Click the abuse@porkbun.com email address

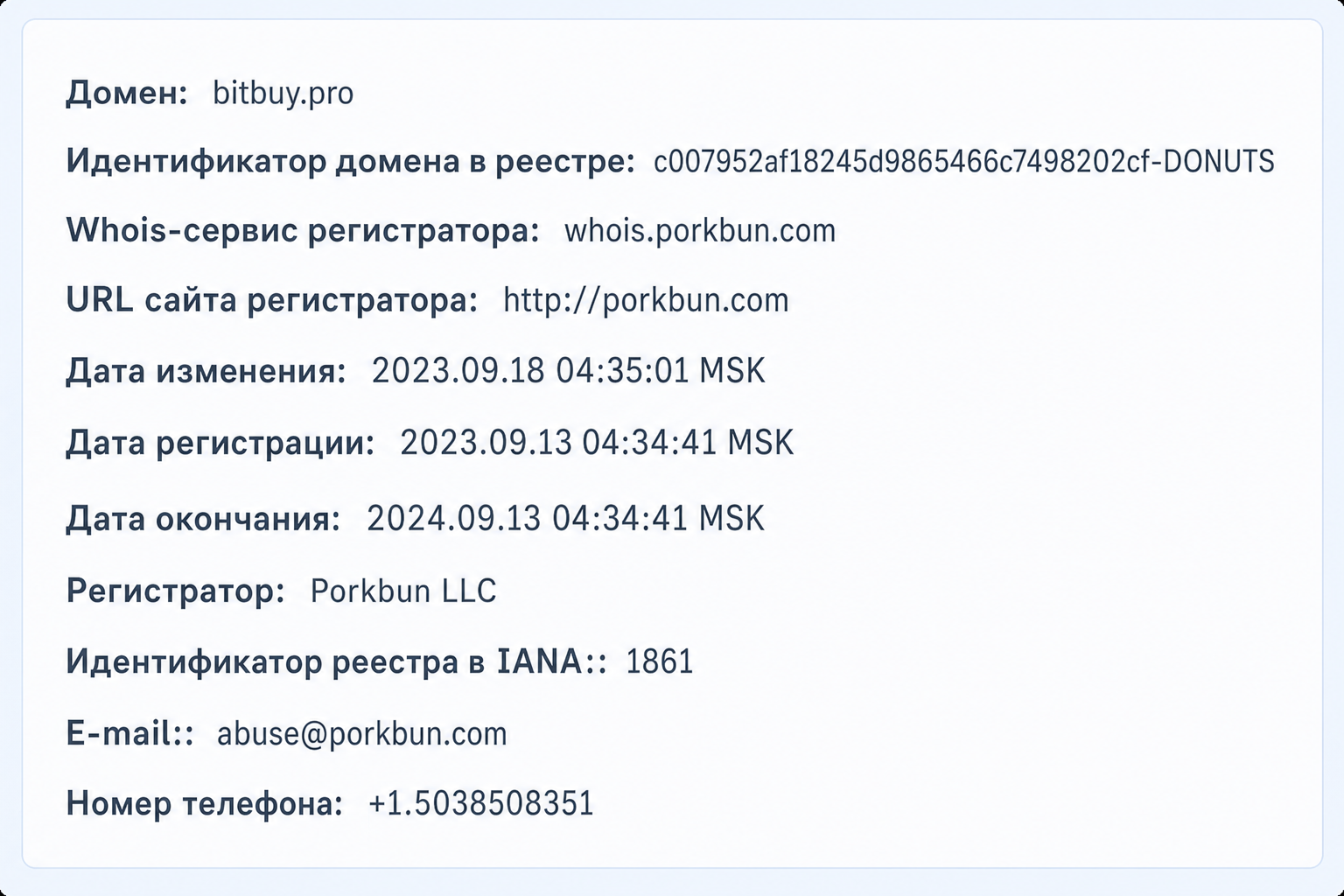pyautogui.click(x=362, y=733)
